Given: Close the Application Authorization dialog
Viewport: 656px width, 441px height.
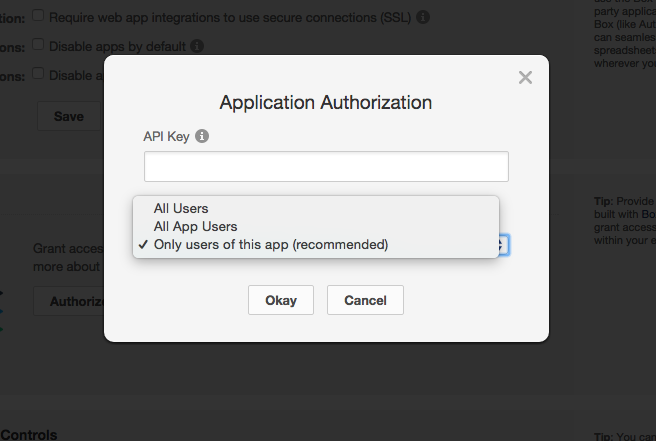Looking at the screenshot, I should (x=525, y=77).
